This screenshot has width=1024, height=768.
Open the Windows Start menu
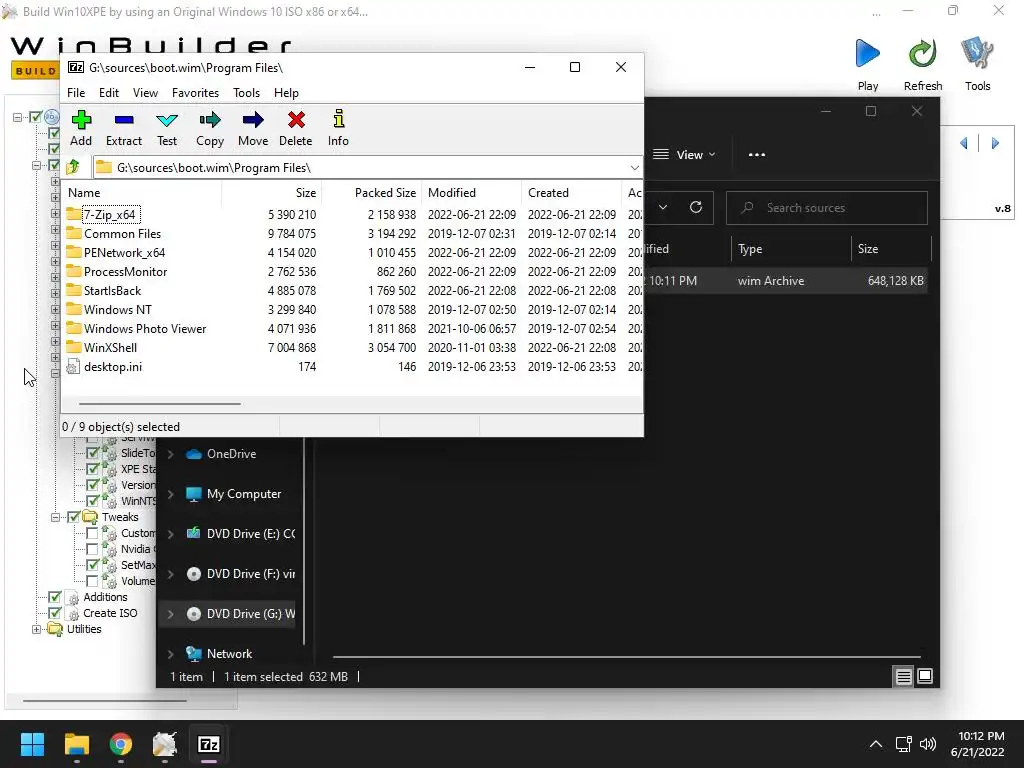tap(32, 744)
